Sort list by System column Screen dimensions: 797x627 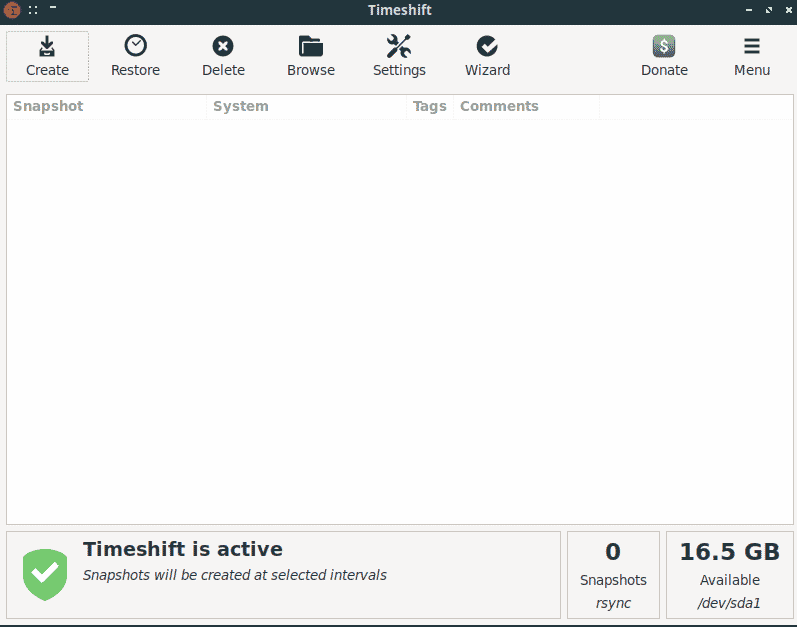point(306,106)
